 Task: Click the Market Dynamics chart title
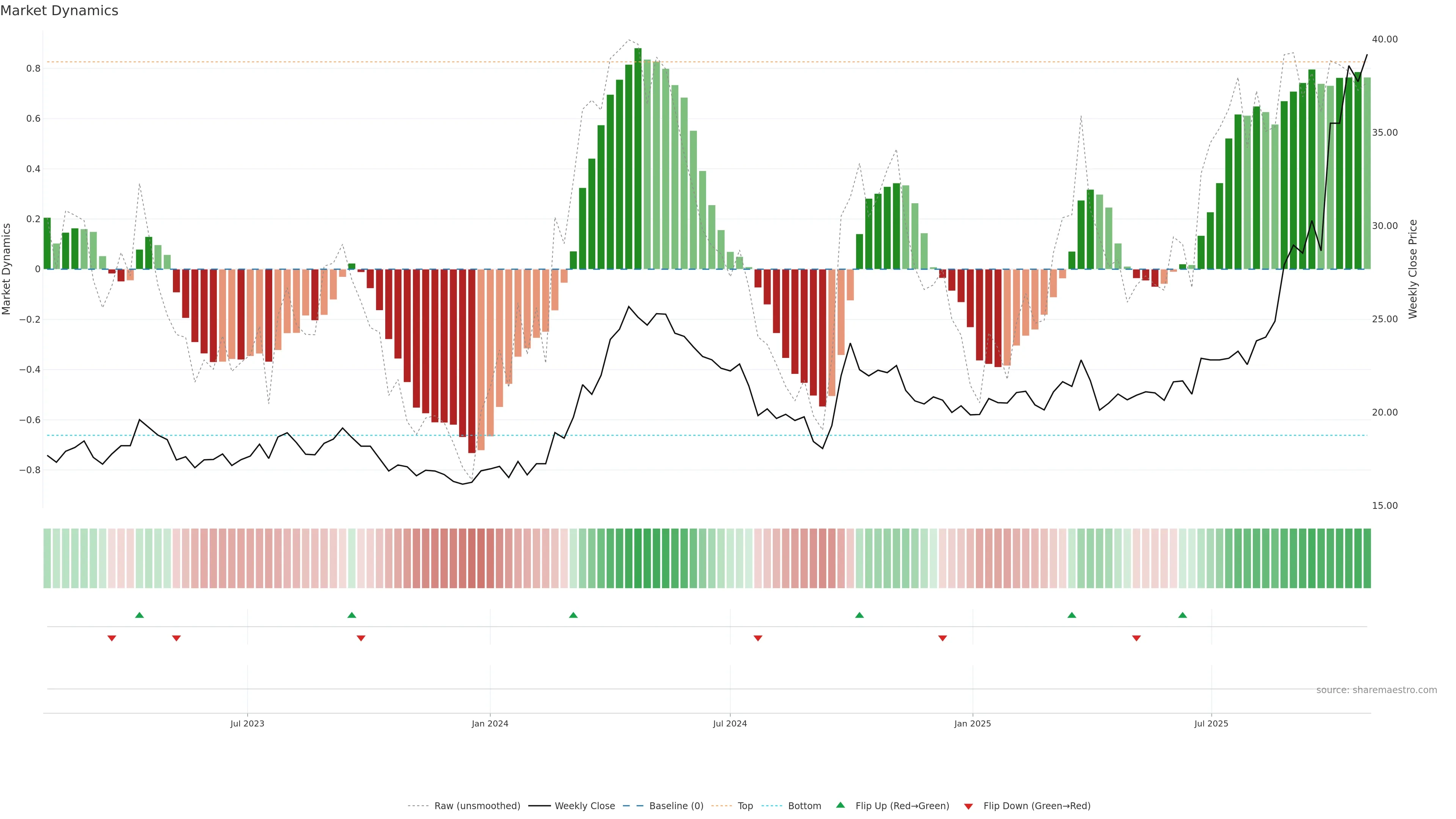pyautogui.click(x=60, y=11)
